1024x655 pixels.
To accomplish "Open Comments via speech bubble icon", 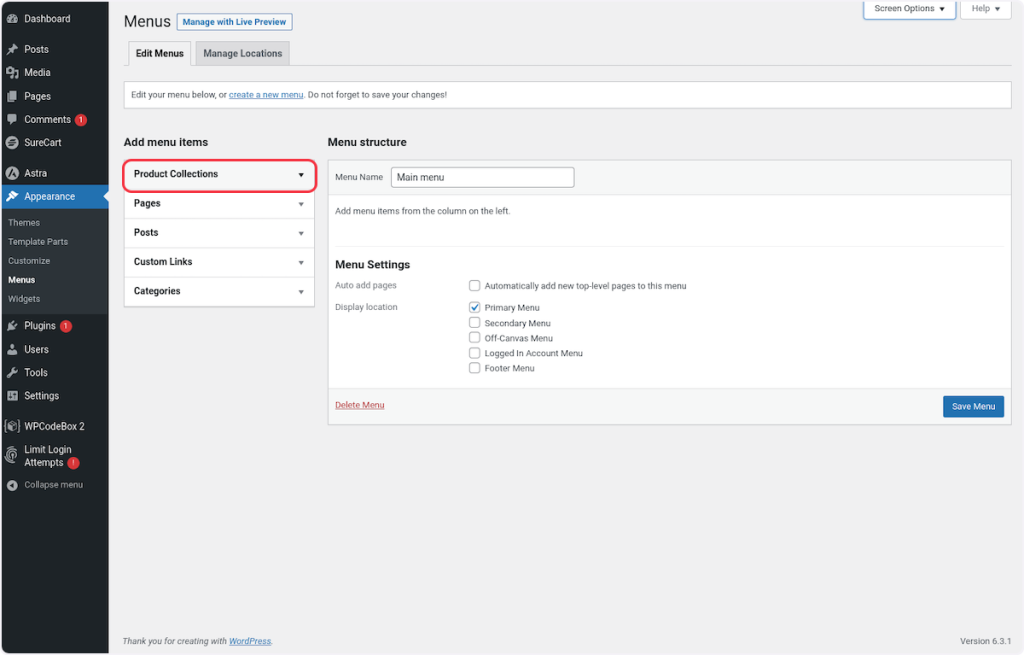I will 12,120.
